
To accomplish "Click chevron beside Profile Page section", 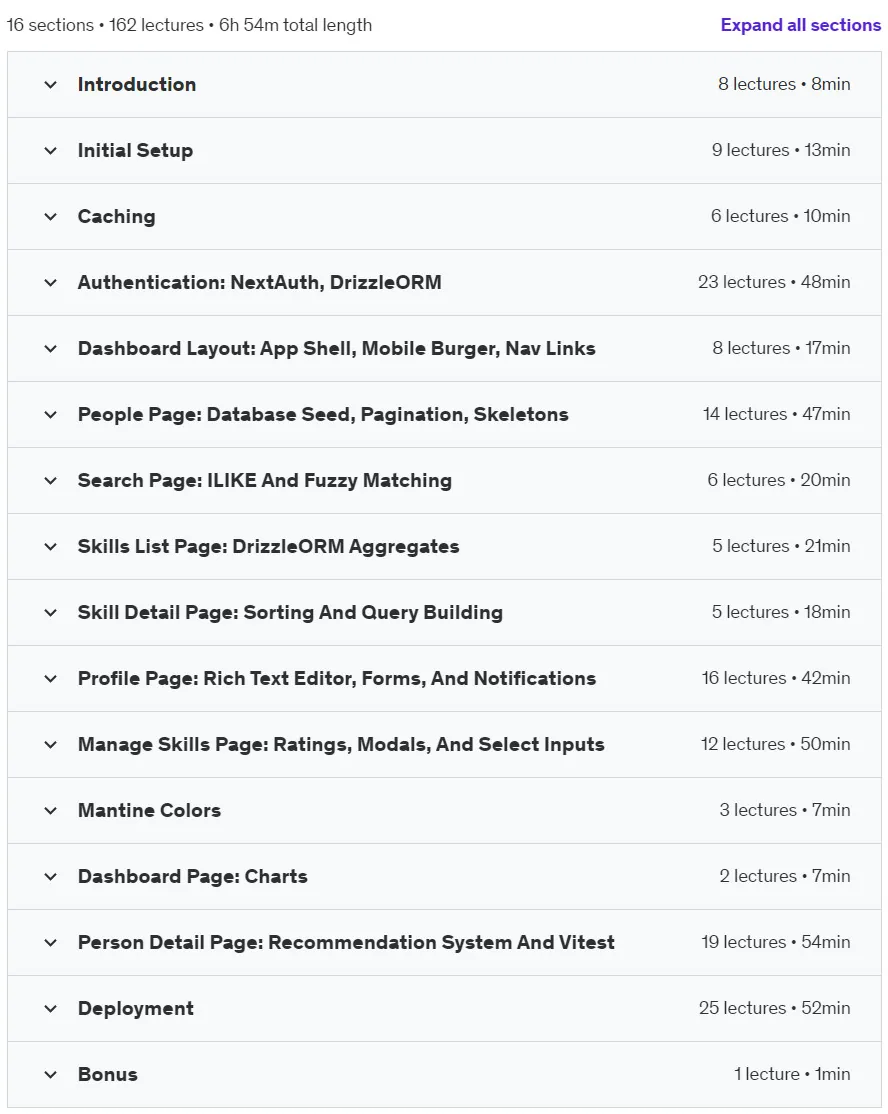I will point(50,679).
